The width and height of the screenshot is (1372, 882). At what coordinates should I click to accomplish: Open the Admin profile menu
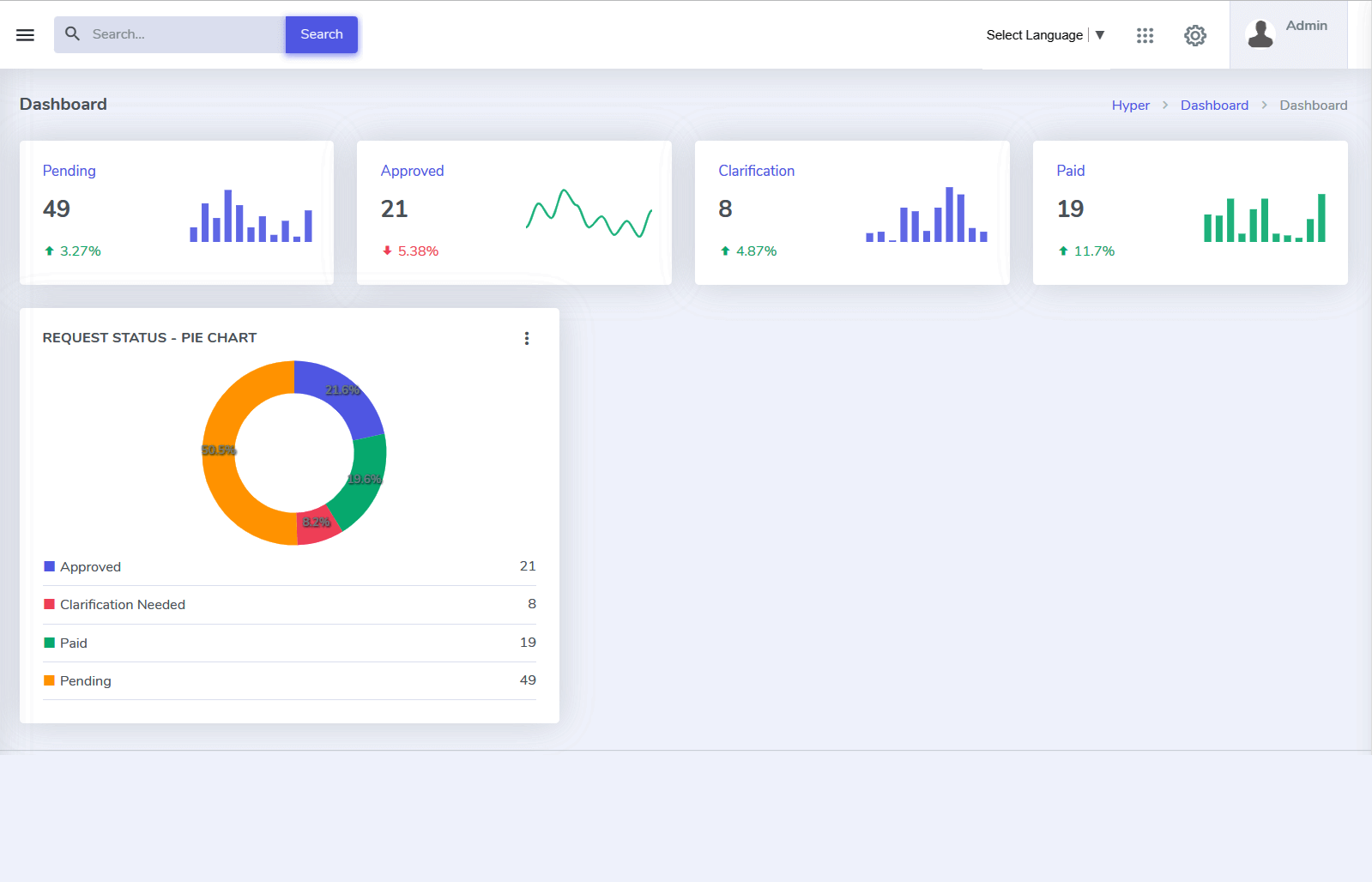[1288, 34]
